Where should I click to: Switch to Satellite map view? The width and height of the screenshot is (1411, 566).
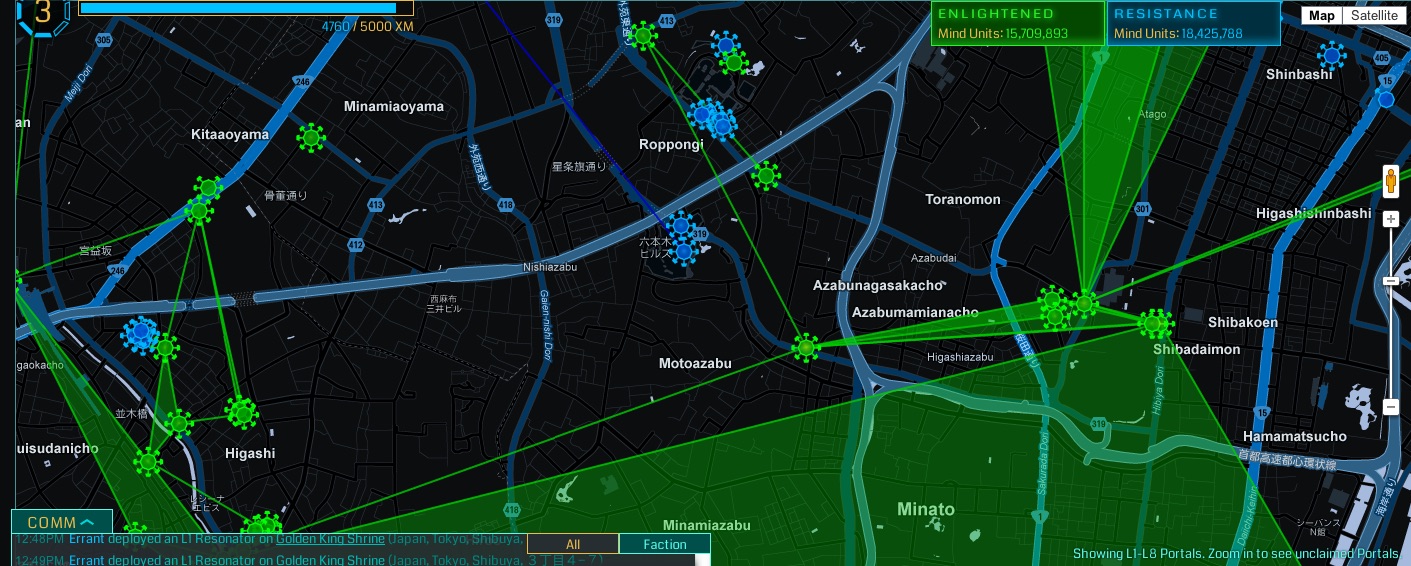1373,15
